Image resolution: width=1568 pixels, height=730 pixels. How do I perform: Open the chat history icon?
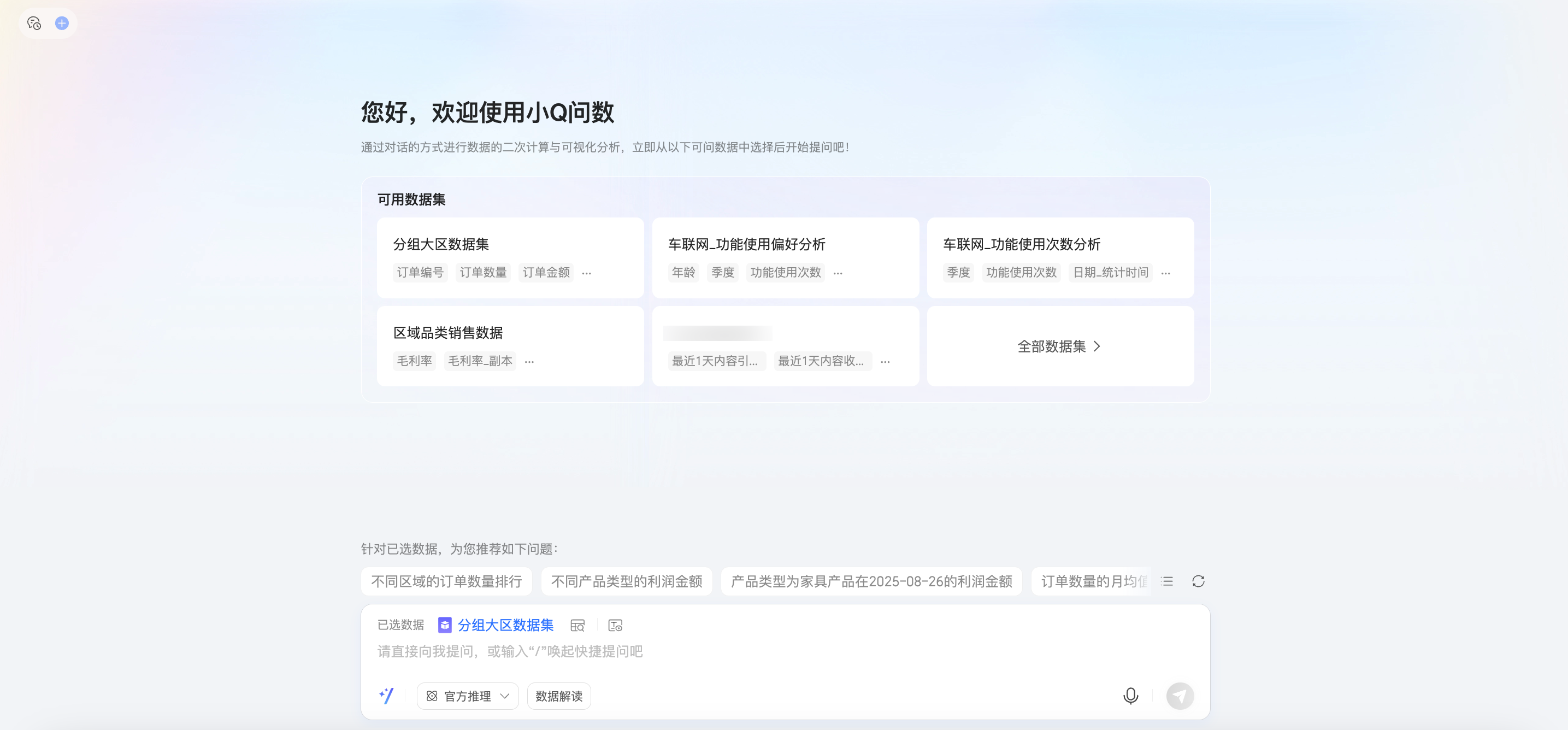34,23
